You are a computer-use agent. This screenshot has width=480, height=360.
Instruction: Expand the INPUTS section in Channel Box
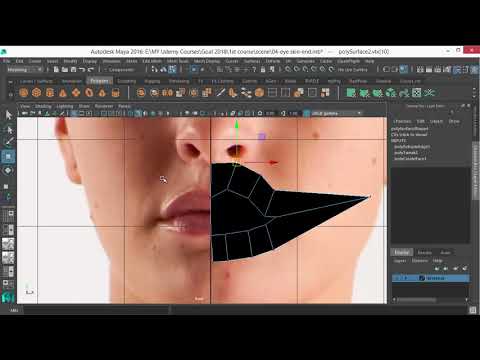click(x=398, y=140)
